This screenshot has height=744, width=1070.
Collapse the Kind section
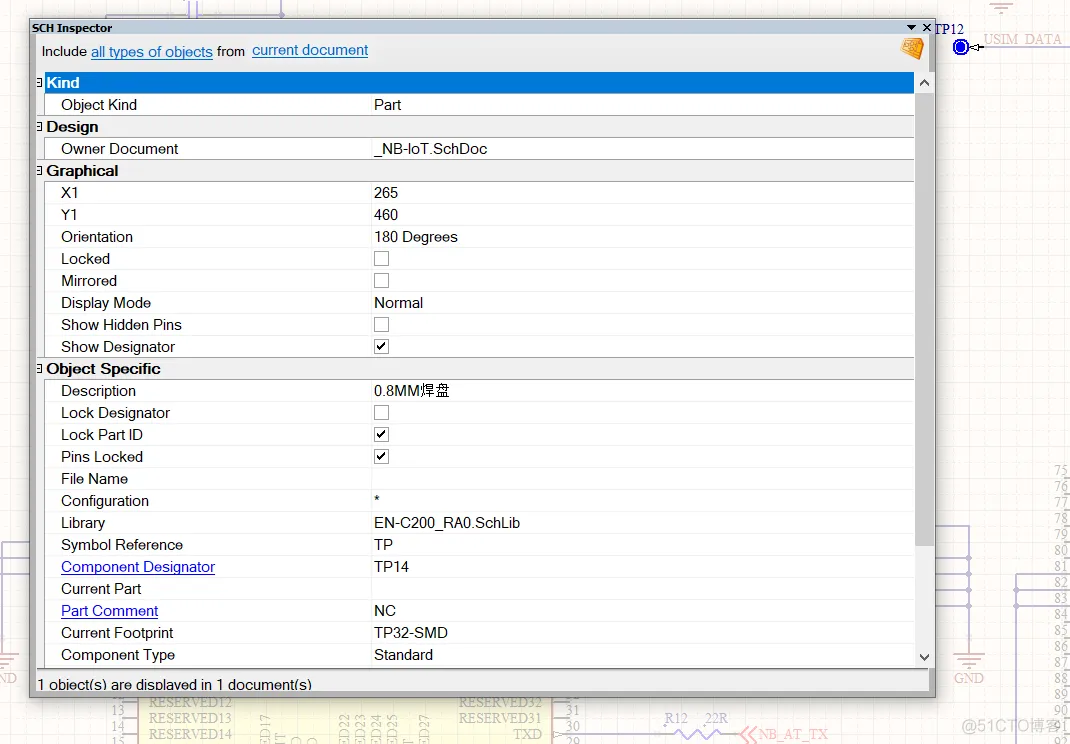(40, 83)
